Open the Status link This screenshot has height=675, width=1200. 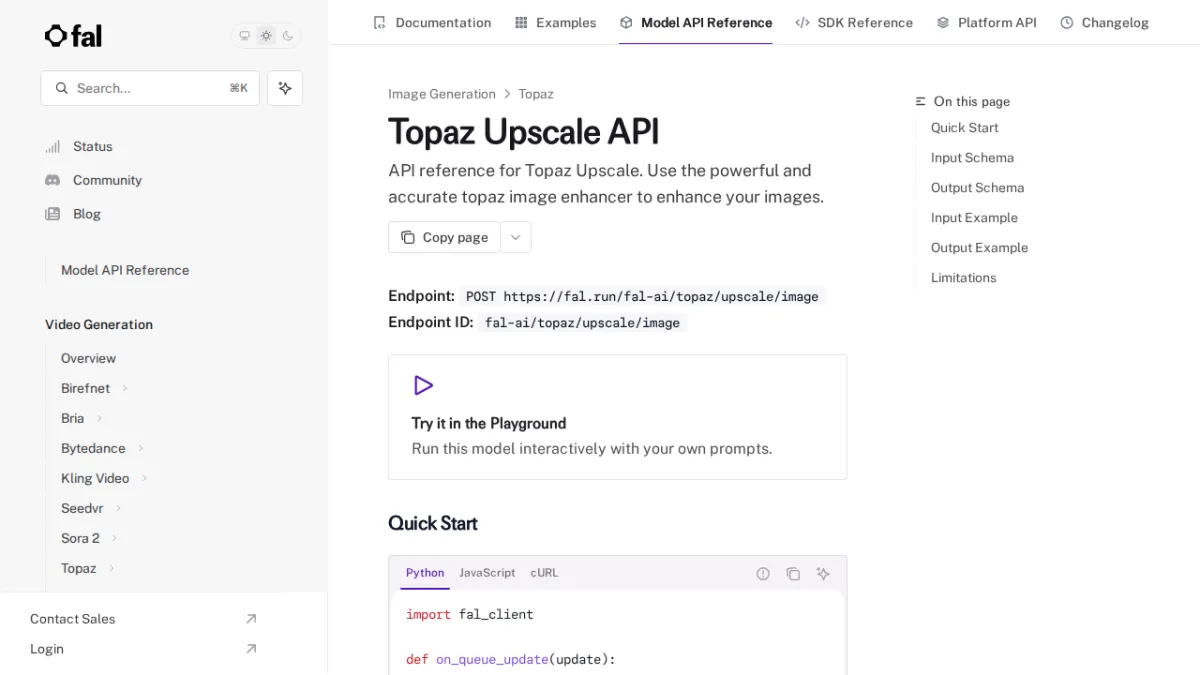93,146
